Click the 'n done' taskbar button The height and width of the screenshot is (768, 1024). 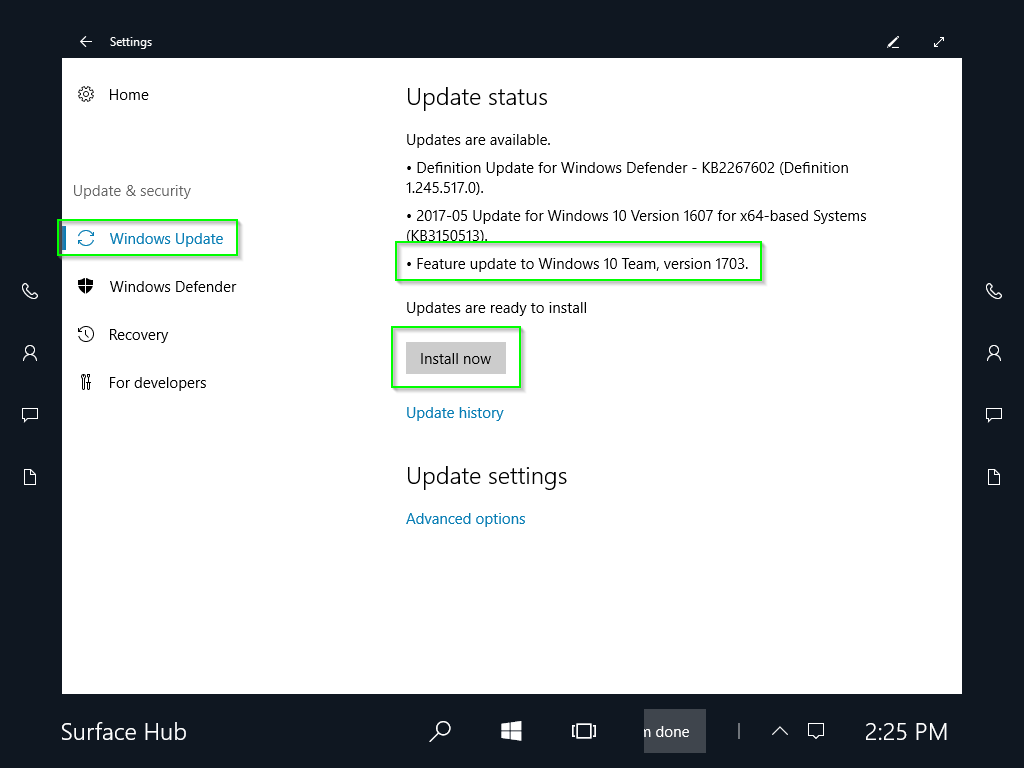coord(675,731)
